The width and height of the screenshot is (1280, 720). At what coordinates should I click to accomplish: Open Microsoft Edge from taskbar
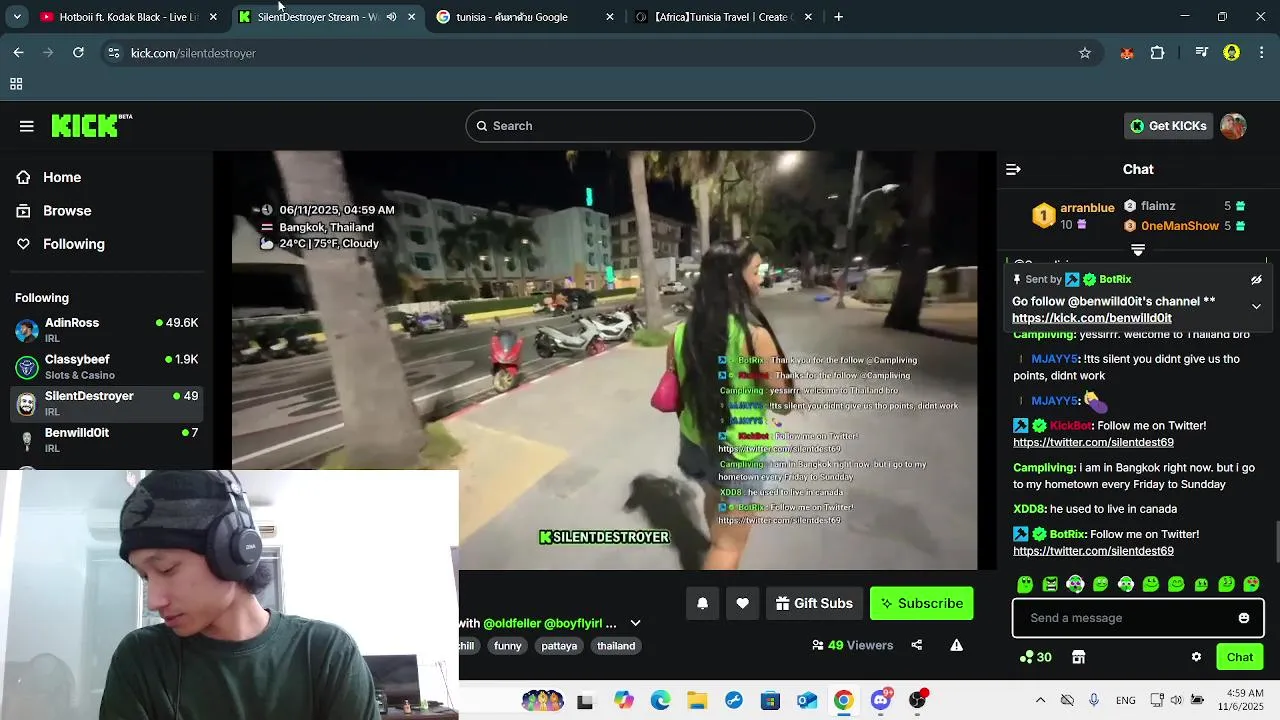point(660,701)
